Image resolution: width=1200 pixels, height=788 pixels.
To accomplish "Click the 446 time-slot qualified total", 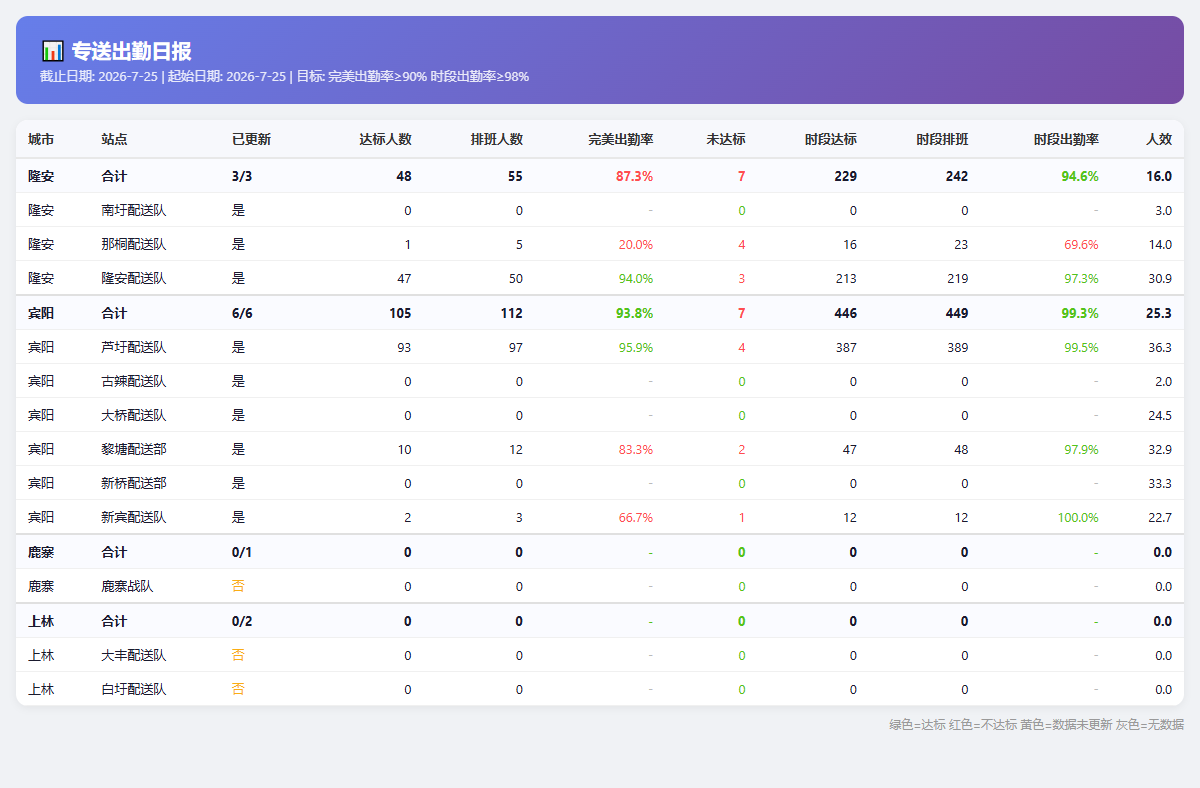I will [x=846, y=313].
